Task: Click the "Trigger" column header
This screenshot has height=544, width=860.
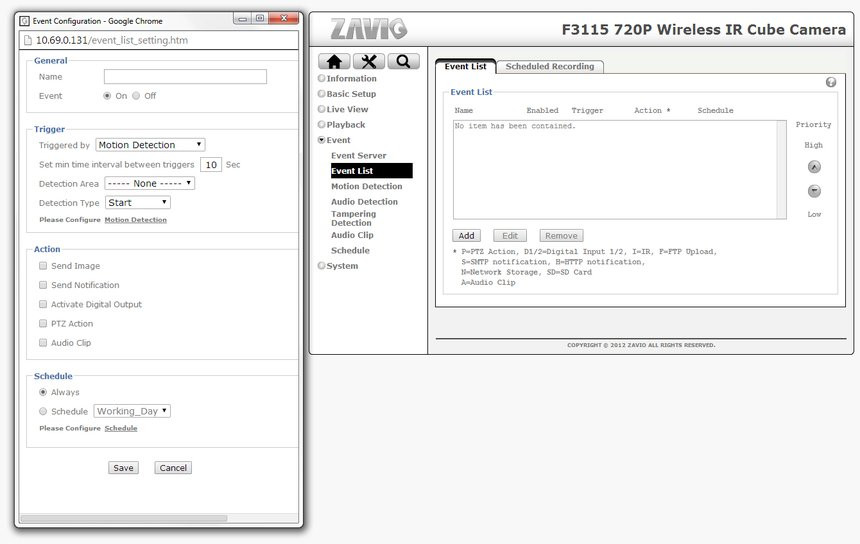Action: point(587,110)
